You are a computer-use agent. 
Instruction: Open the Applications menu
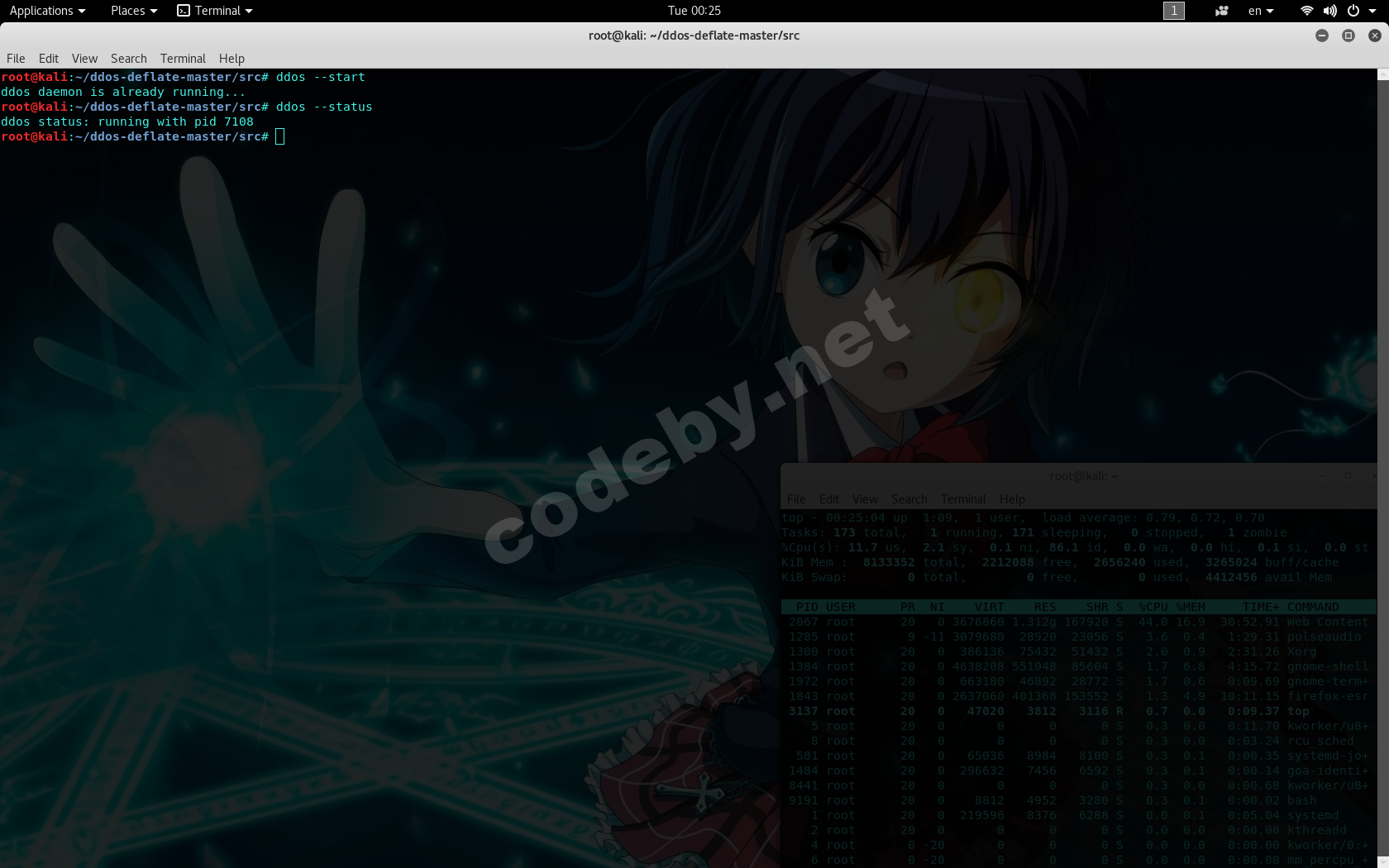(47, 11)
